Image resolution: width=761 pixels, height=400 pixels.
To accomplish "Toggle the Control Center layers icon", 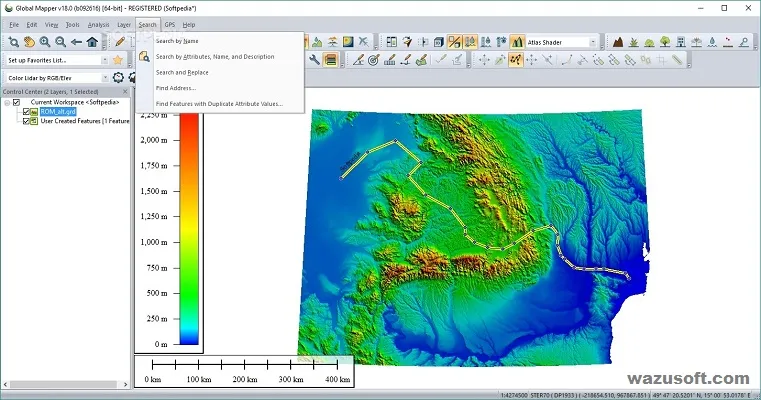I will (331, 60).
